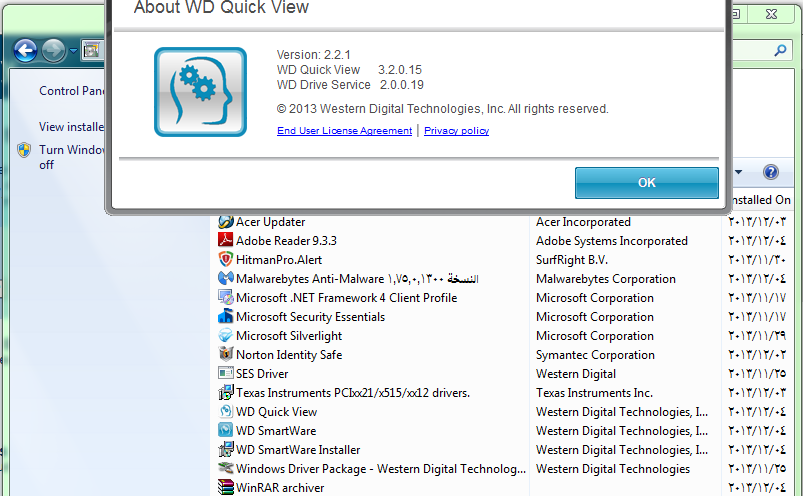Select the WD SmartWare entry text
Image resolution: width=803 pixels, height=496 pixels.
(276, 430)
